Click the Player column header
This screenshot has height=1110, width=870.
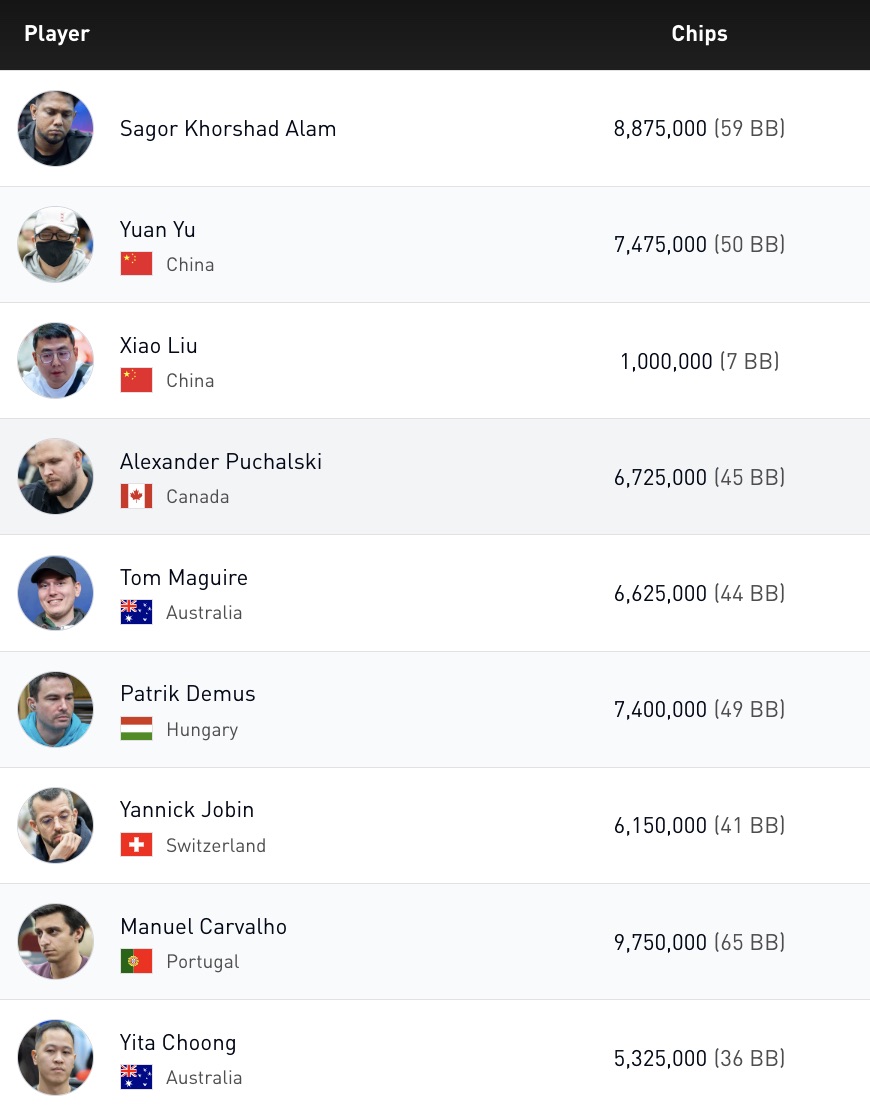(57, 34)
